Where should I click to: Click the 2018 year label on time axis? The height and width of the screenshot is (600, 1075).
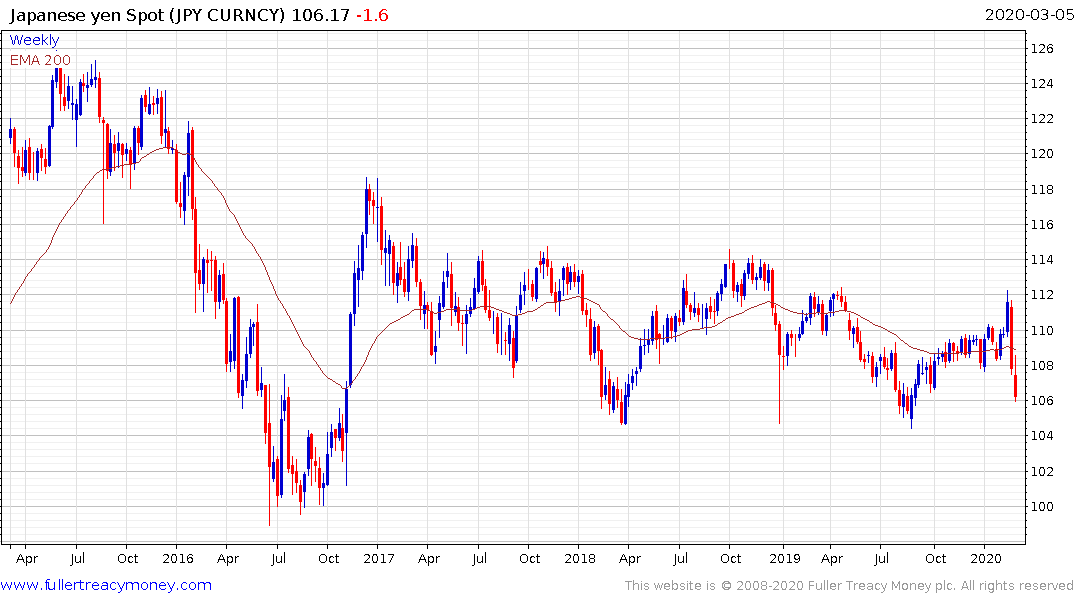[580, 559]
